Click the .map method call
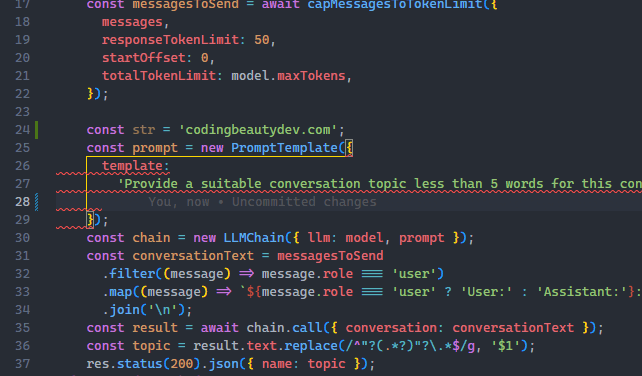 click(121, 292)
